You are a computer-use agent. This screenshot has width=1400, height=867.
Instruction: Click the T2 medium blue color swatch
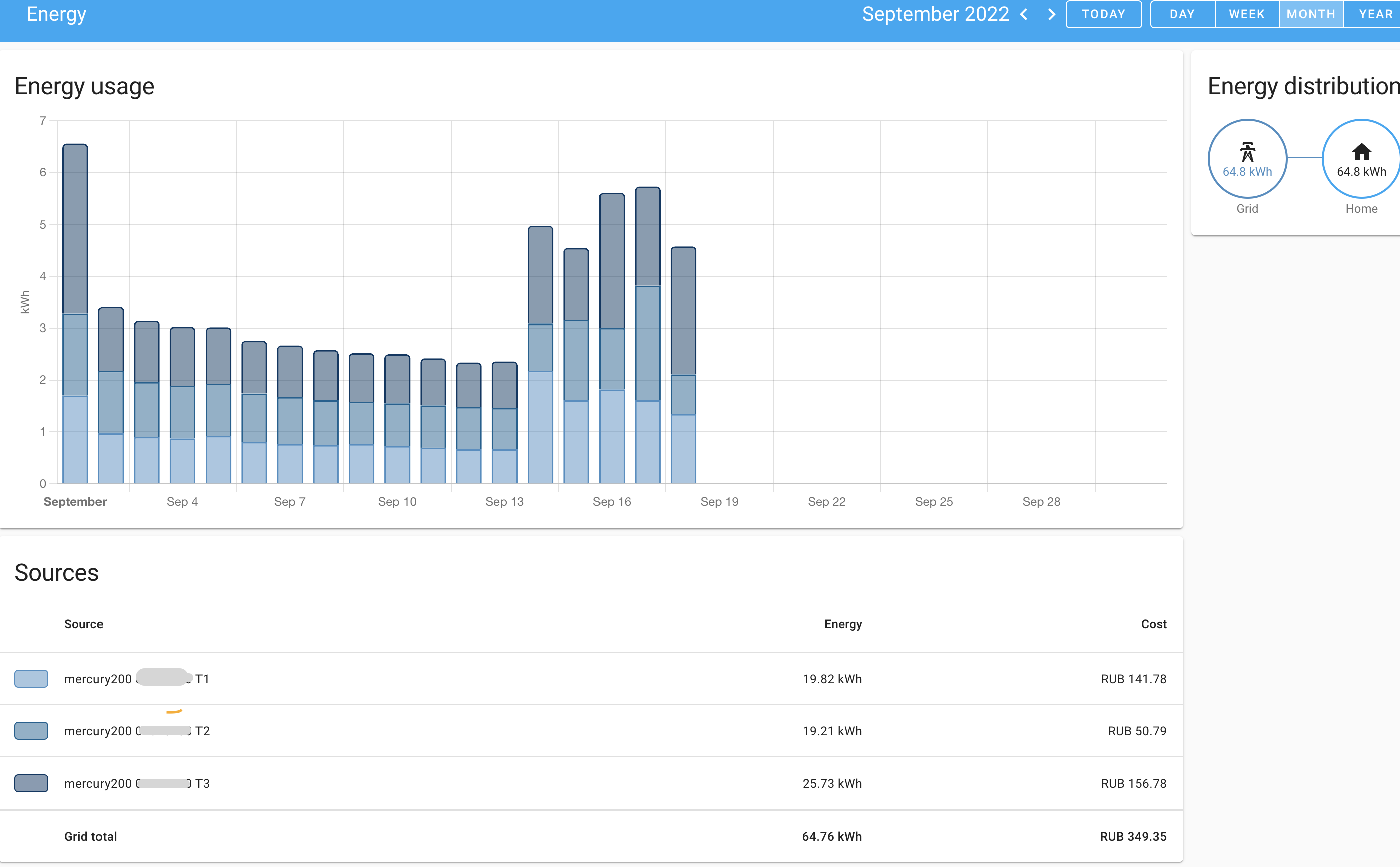[x=31, y=731]
